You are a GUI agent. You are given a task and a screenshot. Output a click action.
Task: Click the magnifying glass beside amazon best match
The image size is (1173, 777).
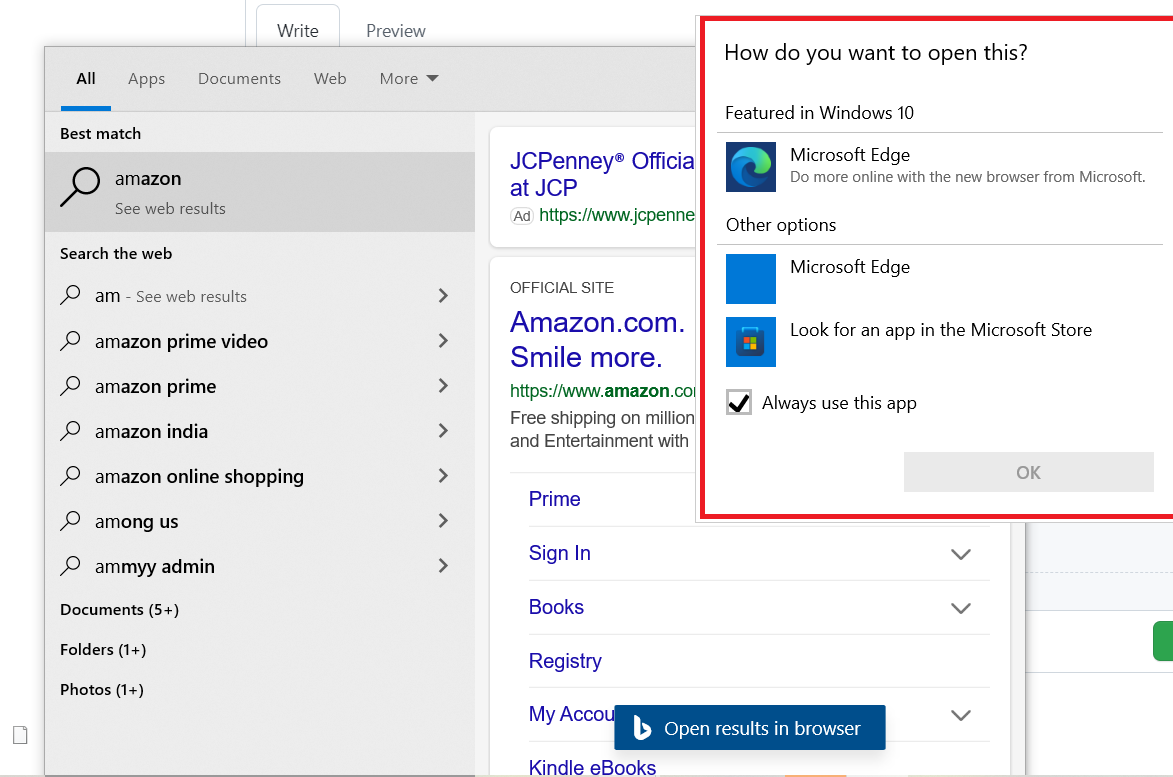(x=80, y=184)
